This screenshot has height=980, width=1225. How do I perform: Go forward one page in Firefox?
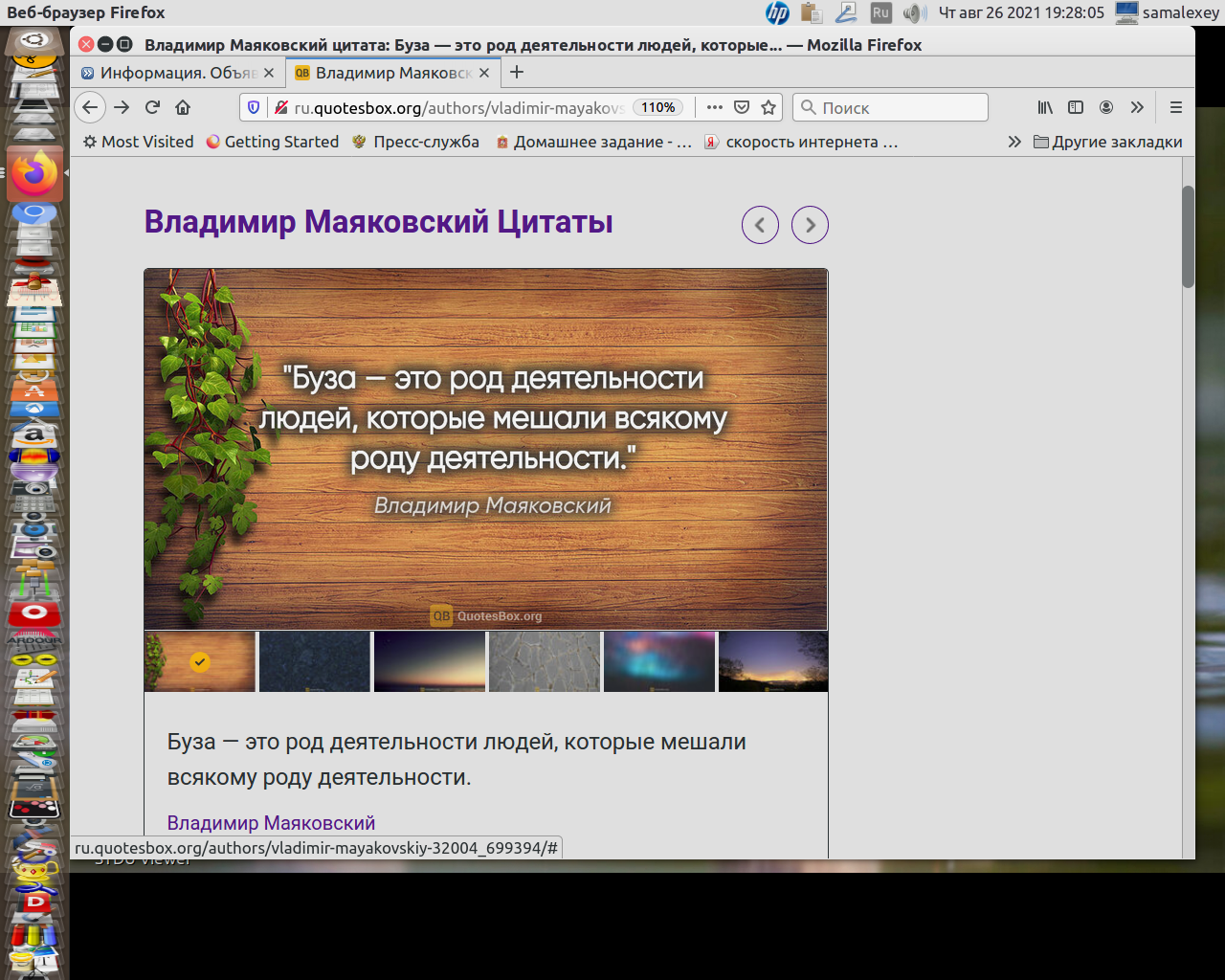click(x=122, y=107)
